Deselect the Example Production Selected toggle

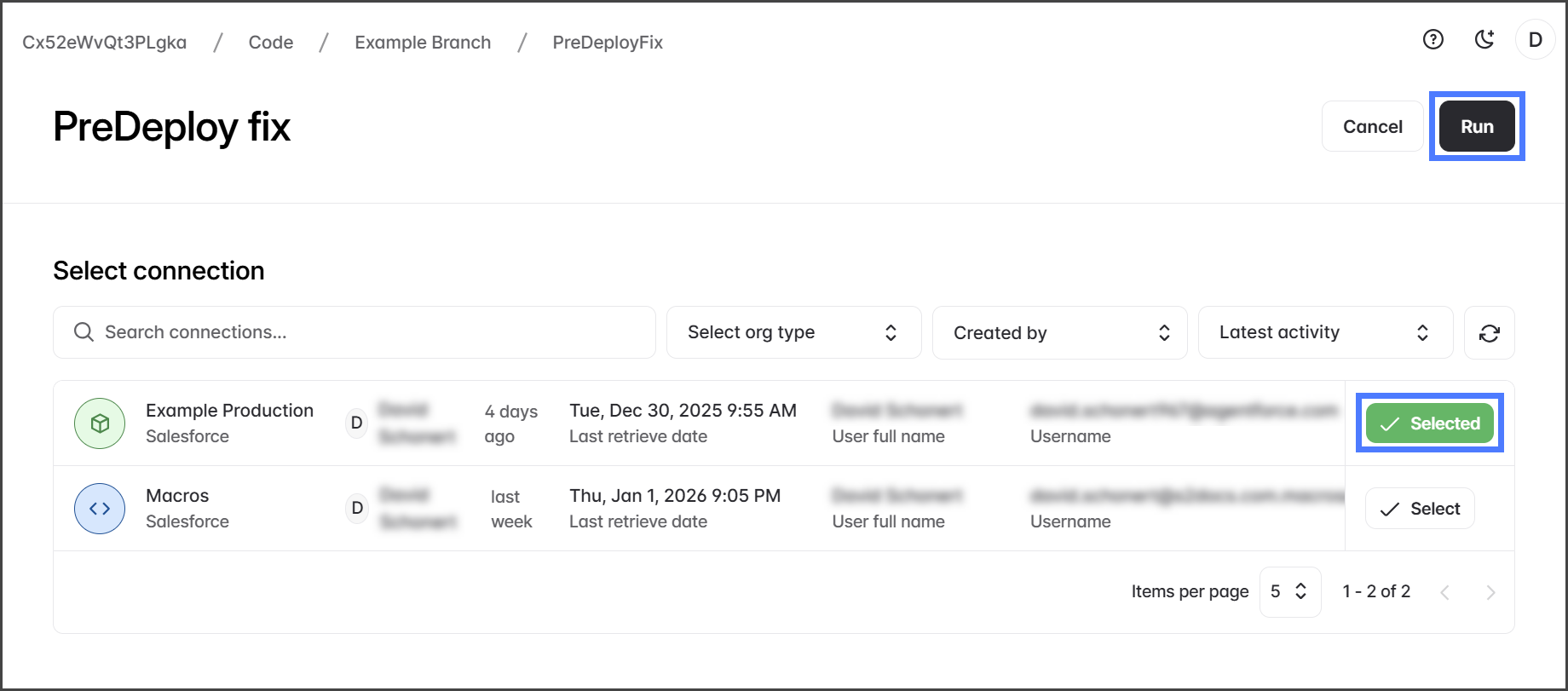[x=1429, y=423]
